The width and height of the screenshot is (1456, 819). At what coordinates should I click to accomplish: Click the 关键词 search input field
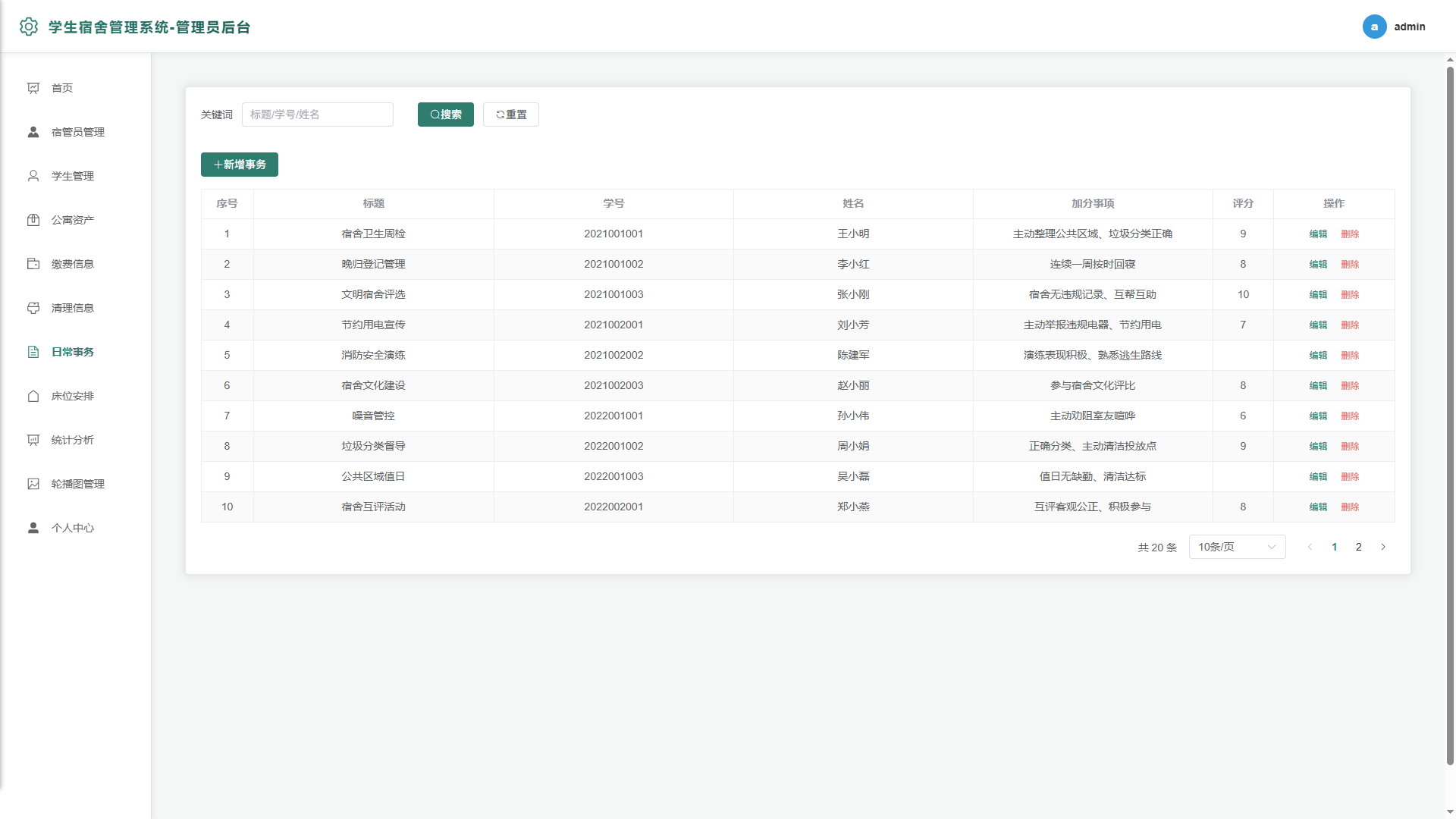pos(318,115)
